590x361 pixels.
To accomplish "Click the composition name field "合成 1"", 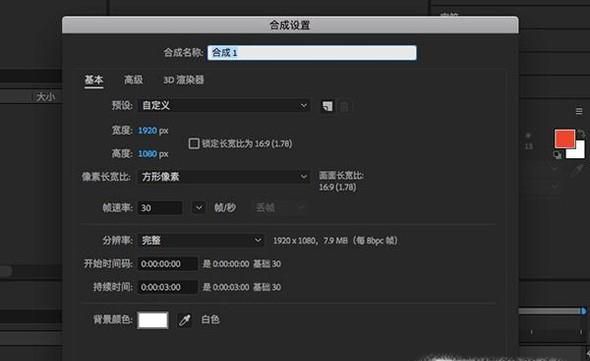I will click(x=312, y=53).
